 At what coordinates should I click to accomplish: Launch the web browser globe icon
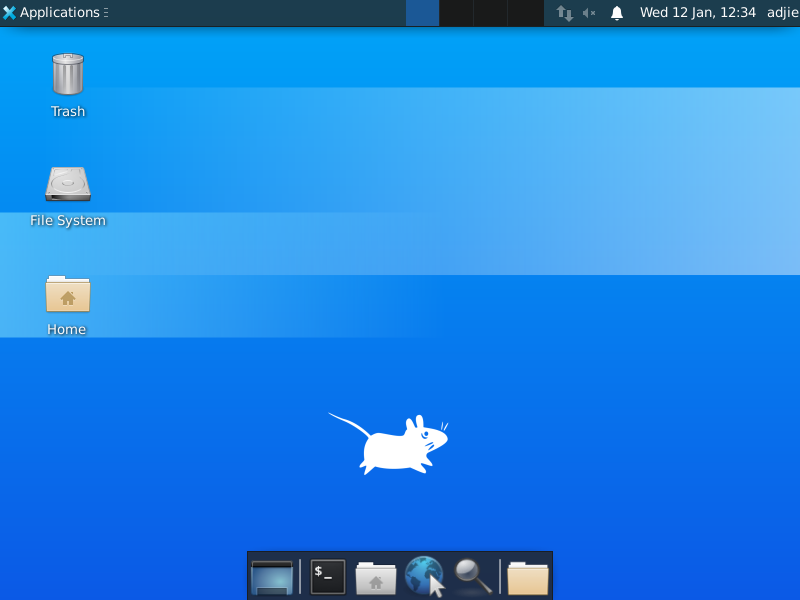point(424,577)
